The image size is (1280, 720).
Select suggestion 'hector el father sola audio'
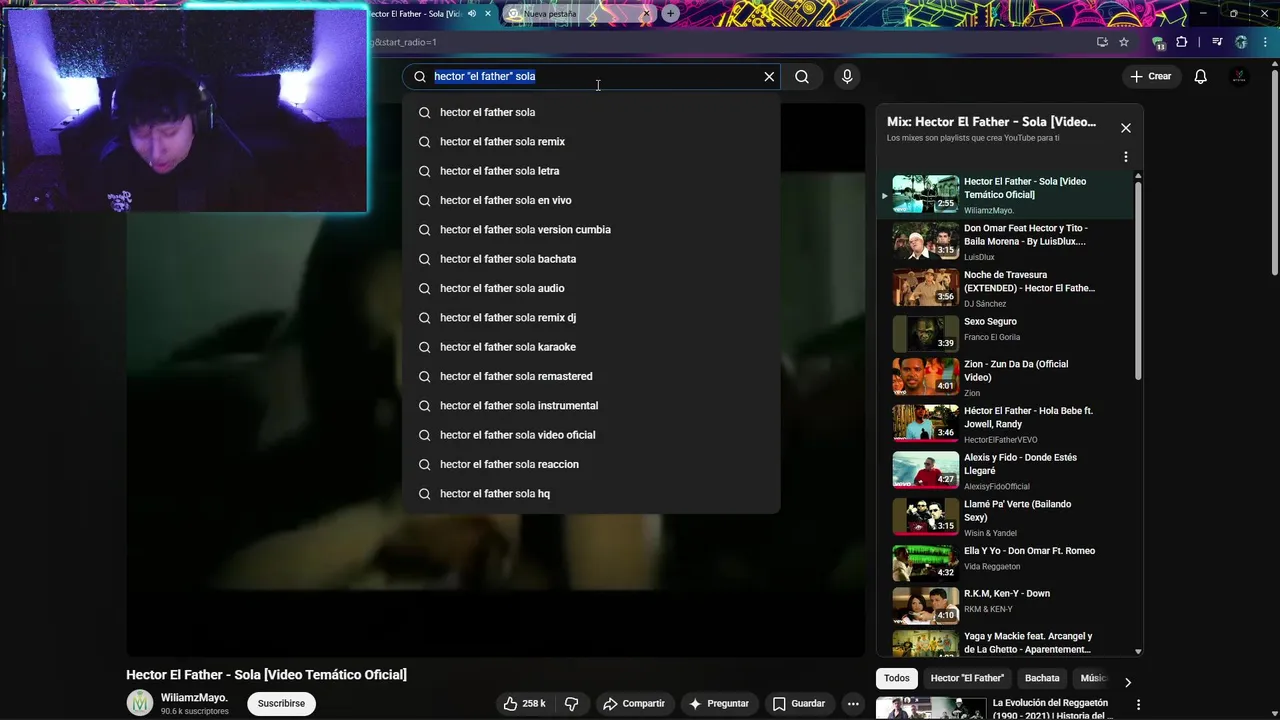pos(591,288)
